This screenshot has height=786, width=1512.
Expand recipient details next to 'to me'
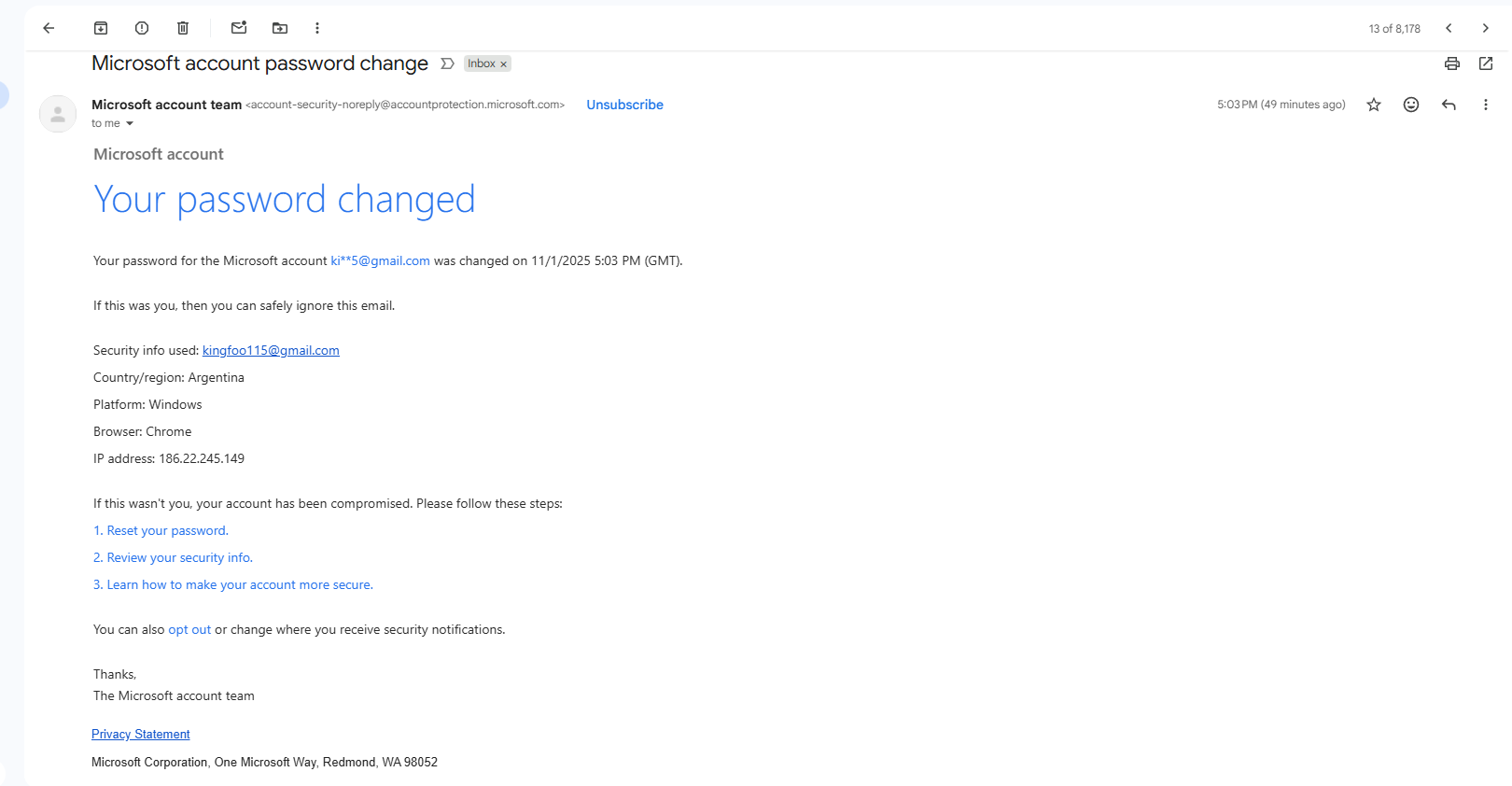click(x=130, y=123)
